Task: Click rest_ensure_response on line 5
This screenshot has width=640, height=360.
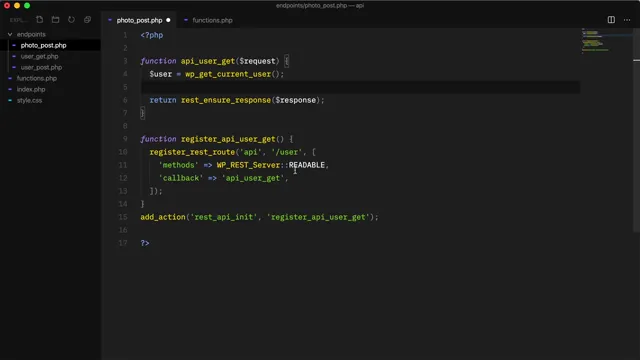Action: (226, 100)
